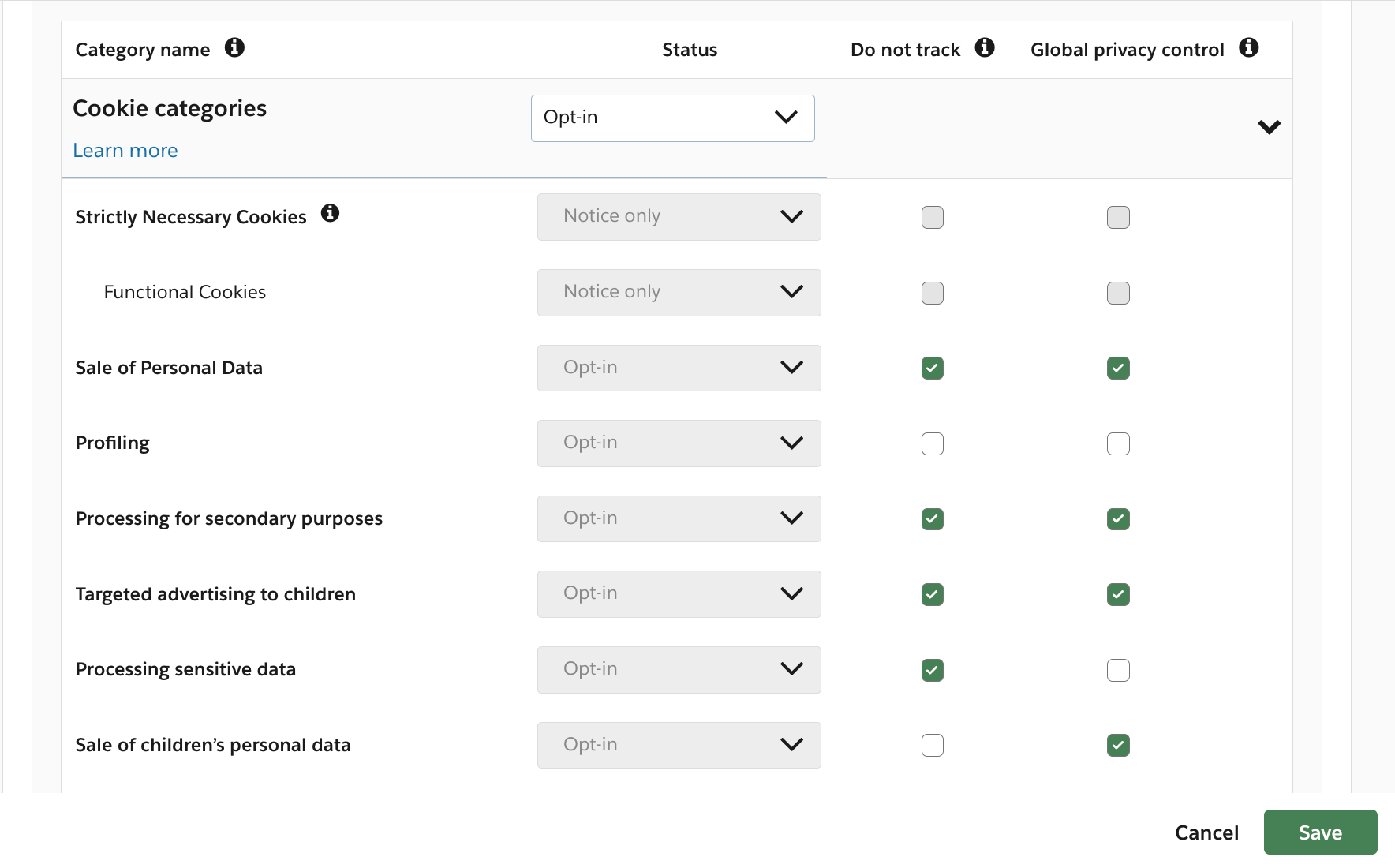Uncheck Global privacy control for Targeted advertising to children
Viewport: 1395px width, 868px height.
[x=1118, y=594]
